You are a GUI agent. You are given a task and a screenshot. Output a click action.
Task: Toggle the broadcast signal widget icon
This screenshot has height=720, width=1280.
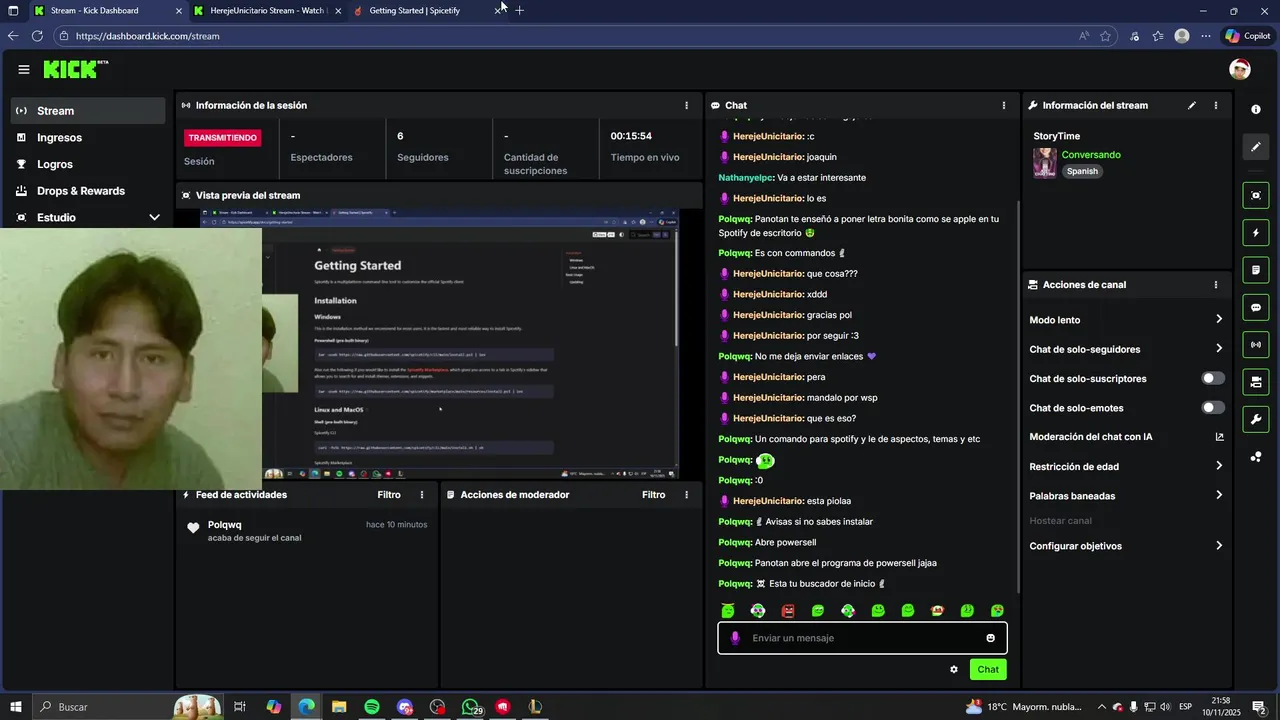[x=1256, y=345]
